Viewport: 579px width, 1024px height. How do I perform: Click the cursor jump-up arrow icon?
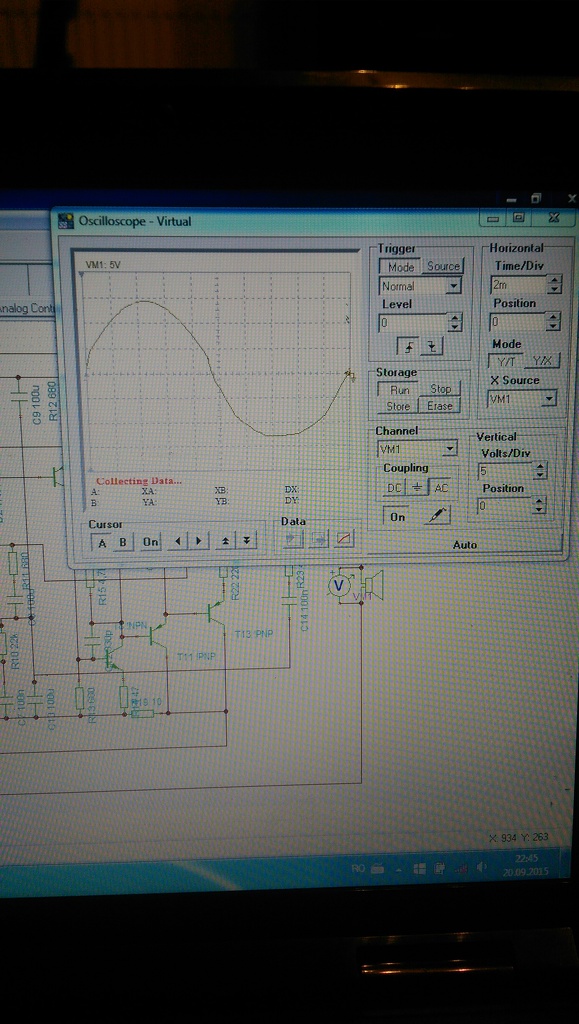(x=225, y=541)
